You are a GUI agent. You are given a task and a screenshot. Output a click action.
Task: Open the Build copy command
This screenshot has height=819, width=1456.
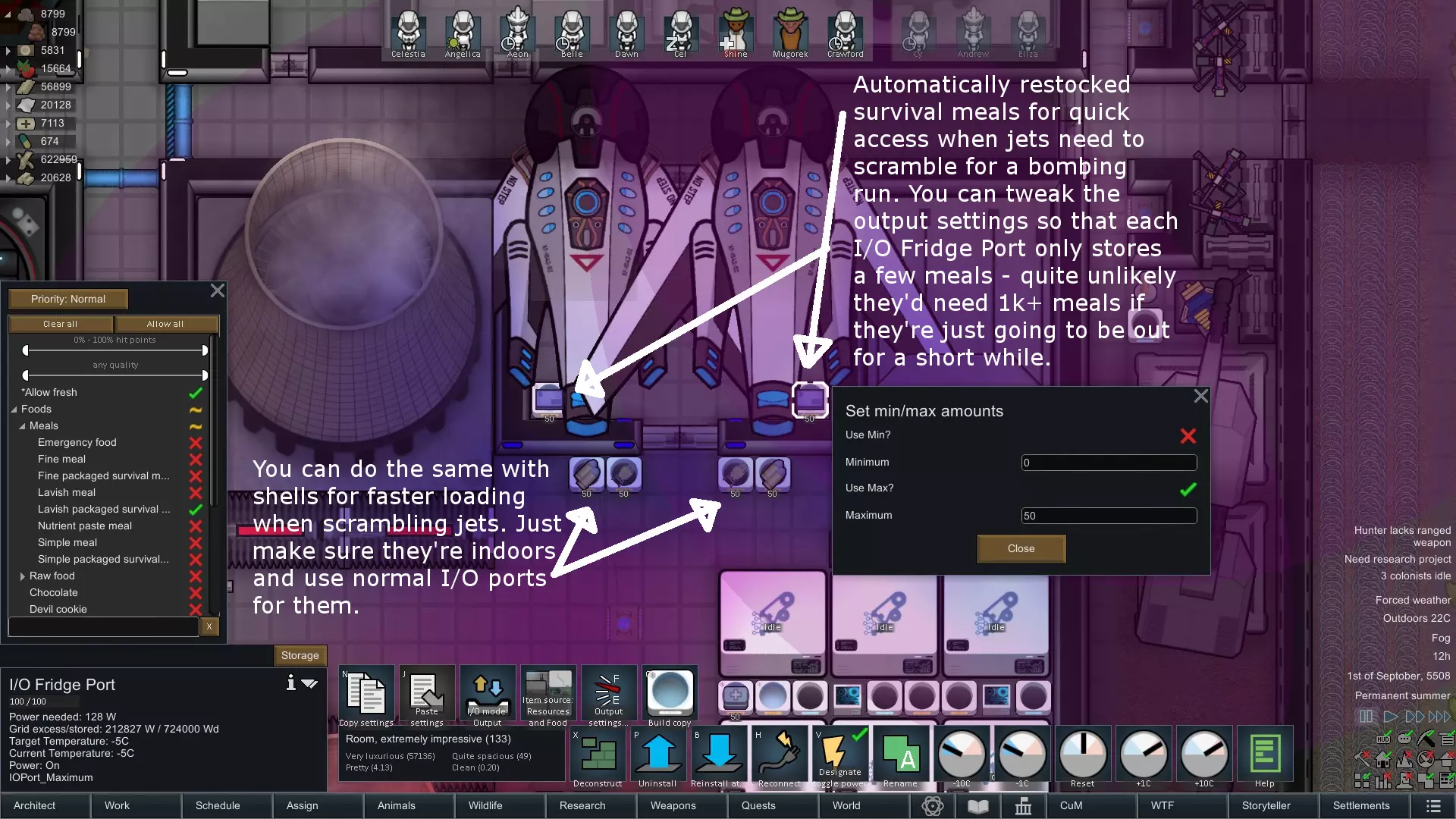(x=670, y=692)
